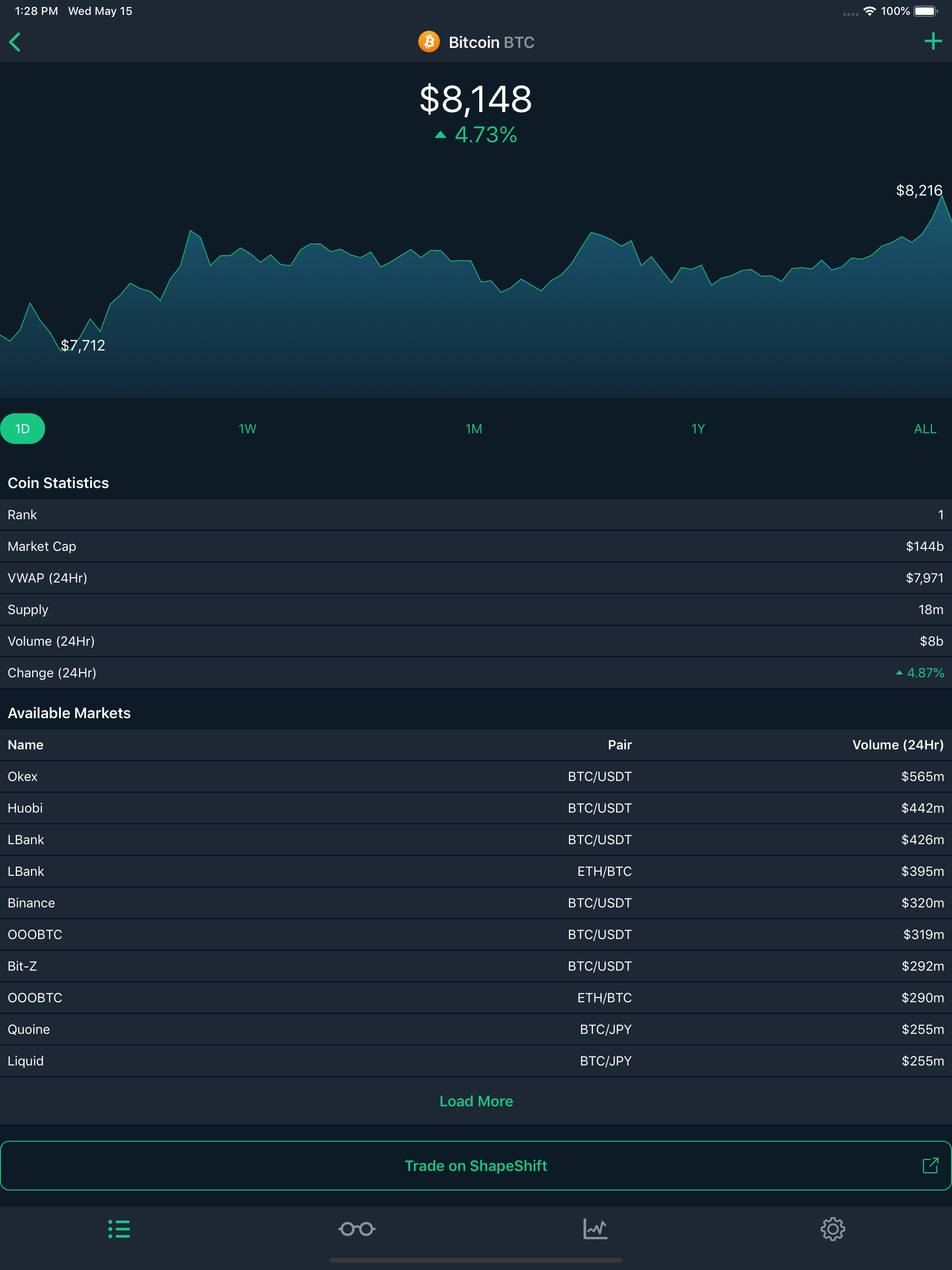The height and width of the screenshot is (1270, 952).
Task: Tap the 4.73% change indicator
Action: point(476,135)
